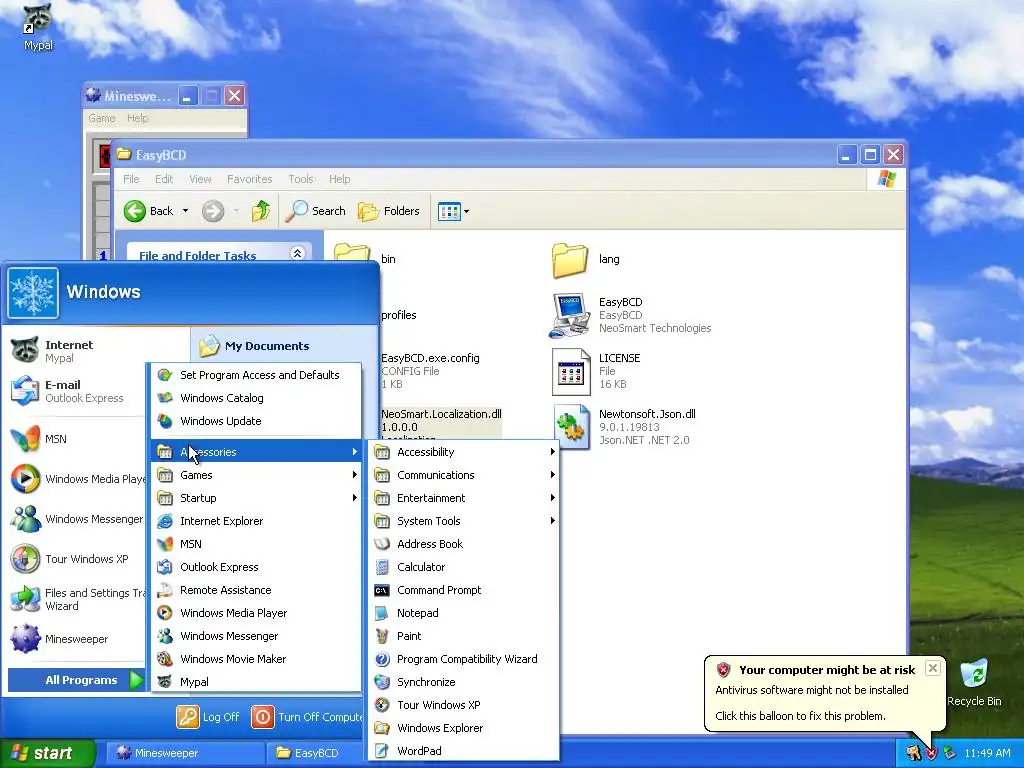Select EasyBCD.exe.config file name
This screenshot has width=1024, height=768.
pos(430,358)
